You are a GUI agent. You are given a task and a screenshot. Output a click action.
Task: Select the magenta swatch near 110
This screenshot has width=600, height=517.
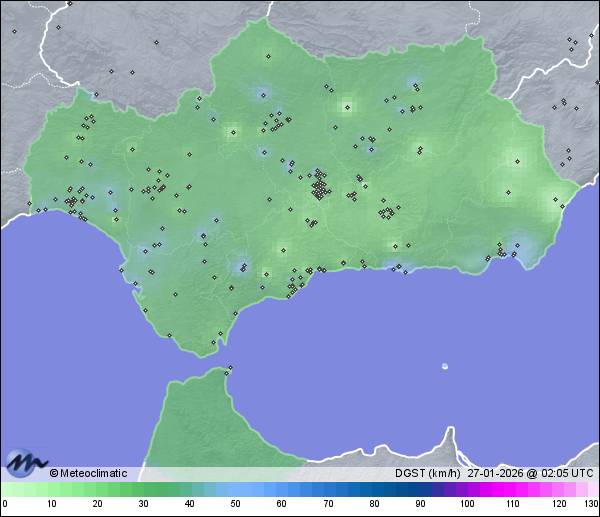(x=511, y=489)
